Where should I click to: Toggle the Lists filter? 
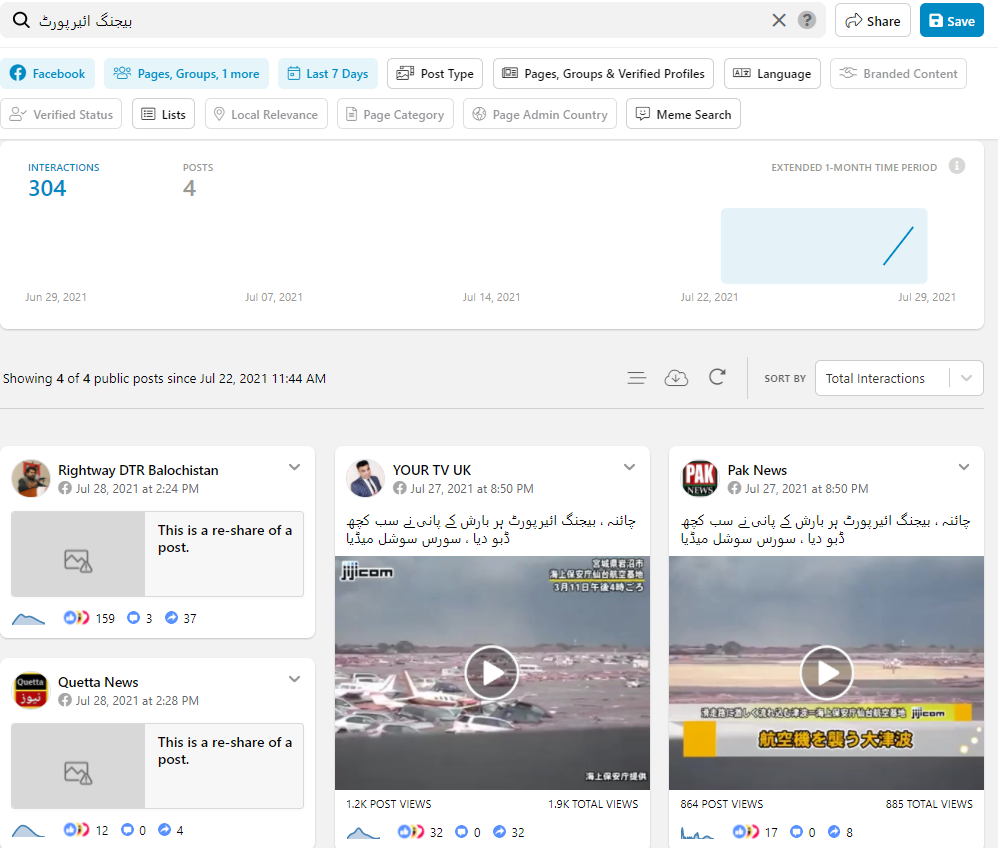coord(163,114)
